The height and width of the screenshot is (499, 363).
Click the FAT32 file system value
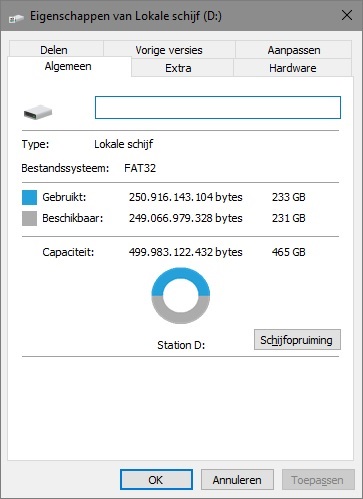(x=140, y=168)
